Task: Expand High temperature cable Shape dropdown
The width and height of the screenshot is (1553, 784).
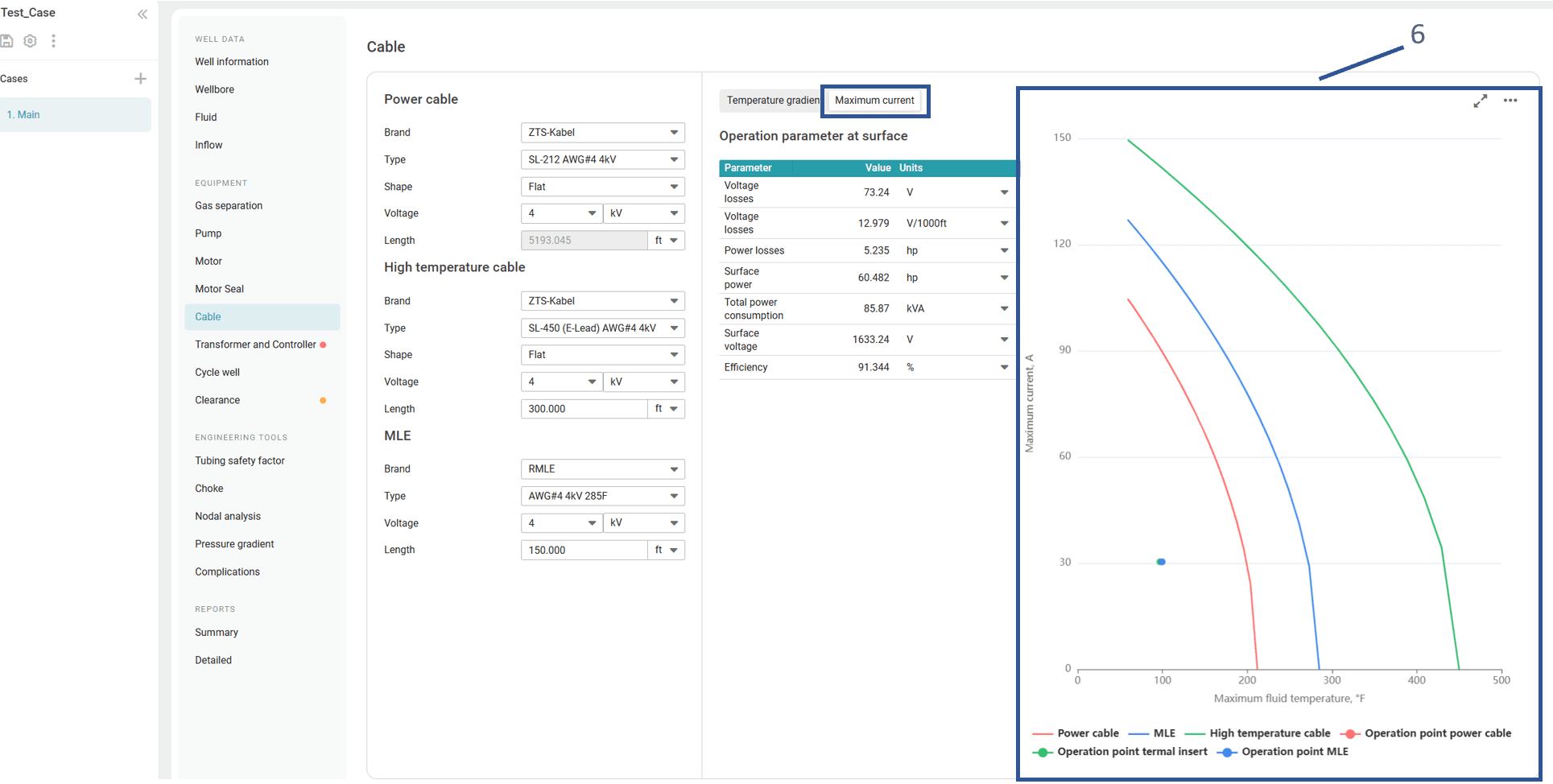Action: coord(602,355)
